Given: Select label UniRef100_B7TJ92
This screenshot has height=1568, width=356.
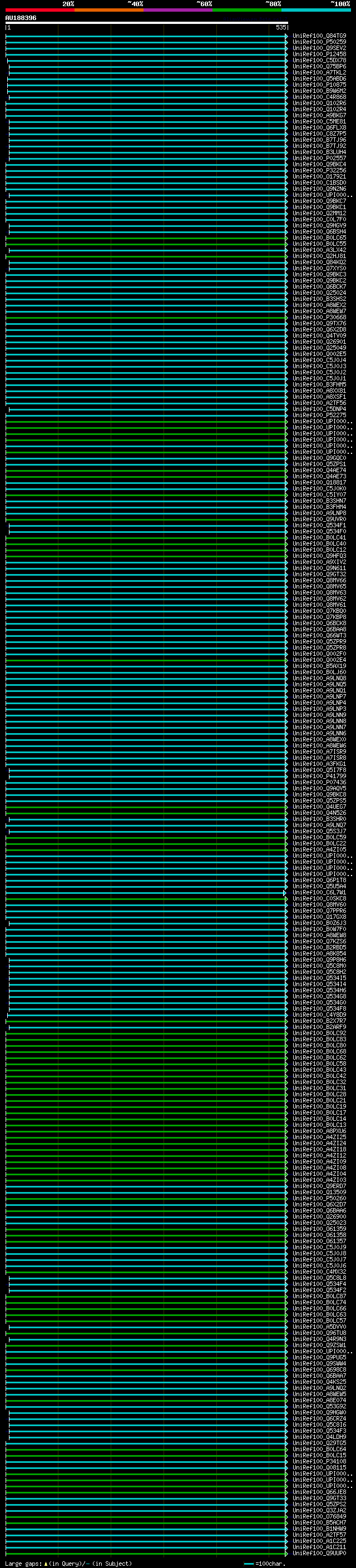Looking at the screenshot, I should point(319,146).
